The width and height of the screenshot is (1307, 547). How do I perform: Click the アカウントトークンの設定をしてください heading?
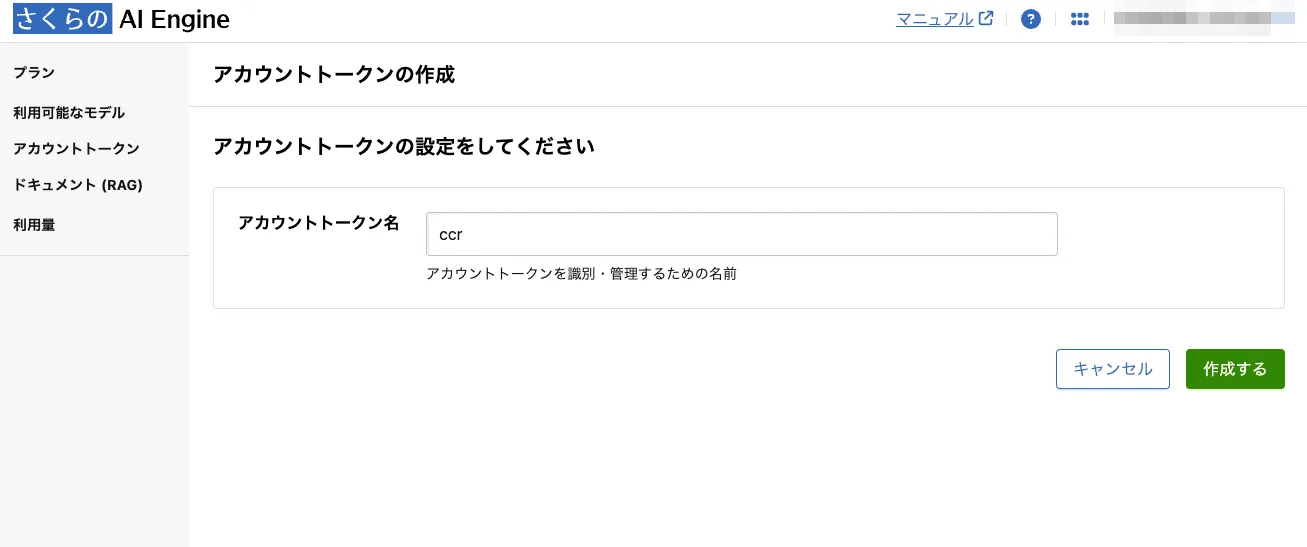click(x=404, y=147)
